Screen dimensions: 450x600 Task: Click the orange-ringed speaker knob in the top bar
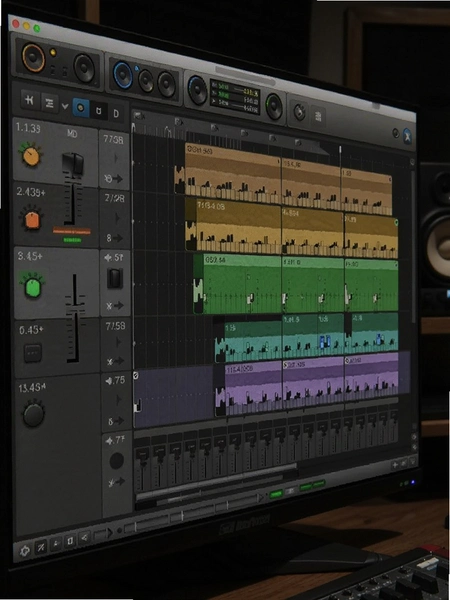click(x=33, y=57)
